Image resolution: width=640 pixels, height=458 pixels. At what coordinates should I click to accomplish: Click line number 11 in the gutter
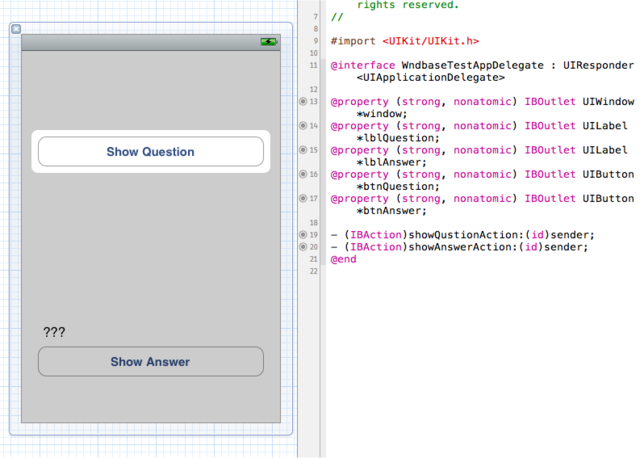point(313,65)
